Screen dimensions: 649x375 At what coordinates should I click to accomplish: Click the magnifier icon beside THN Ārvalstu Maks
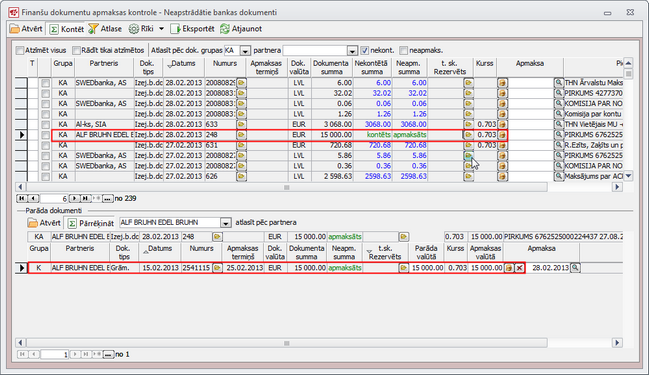click(x=559, y=83)
